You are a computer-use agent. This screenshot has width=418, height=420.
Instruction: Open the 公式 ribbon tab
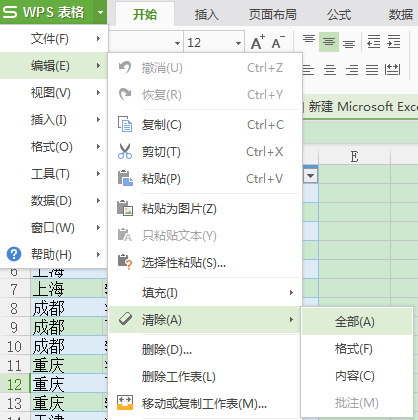pos(339,15)
